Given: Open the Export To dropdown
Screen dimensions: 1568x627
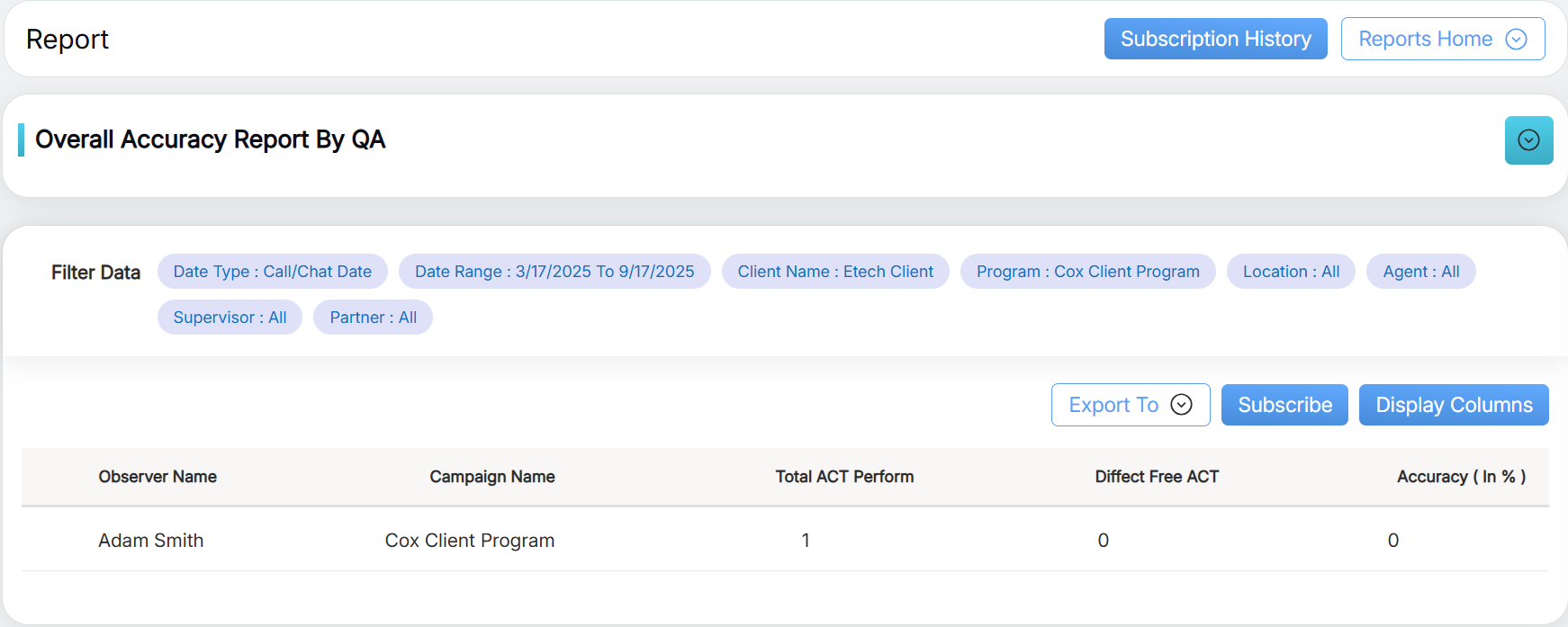Looking at the screenshot, I should point(1130,405).
